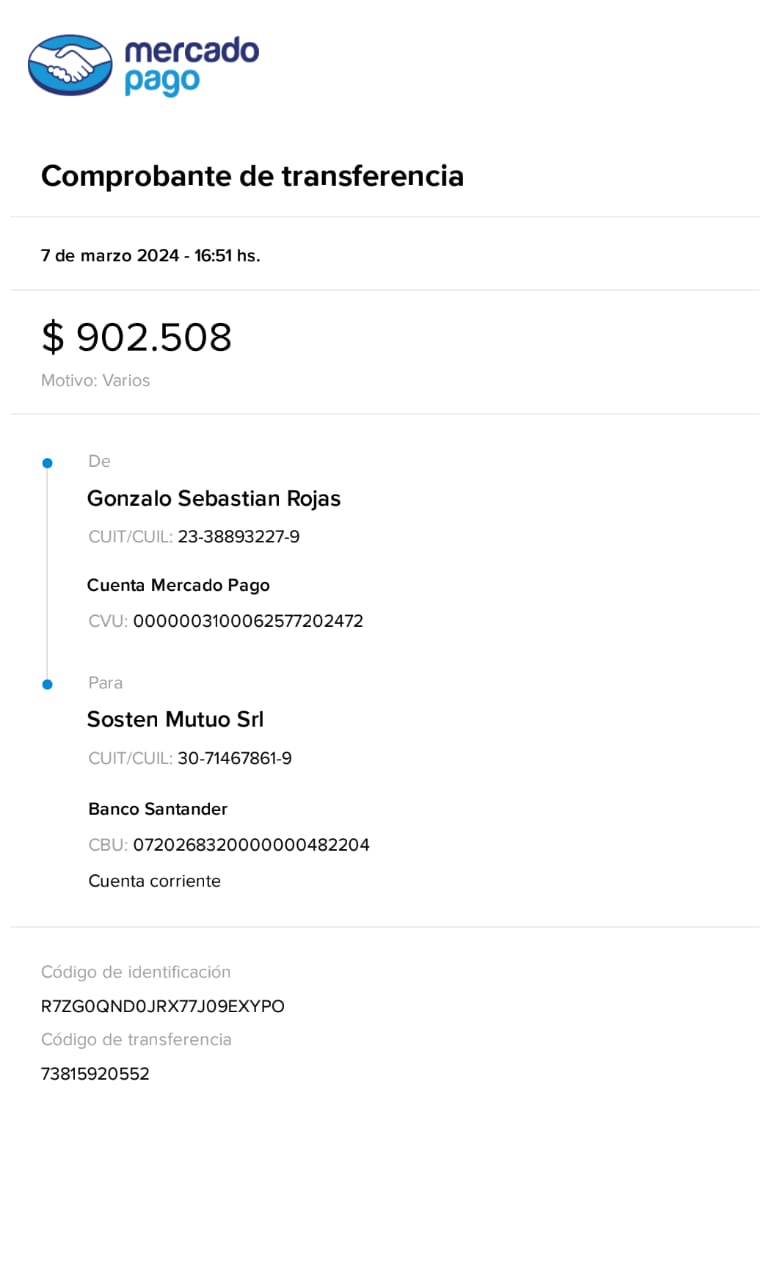Click the mercado pago wordmark text
Viewport: 769px width, 1280px height.
click(x=190, y=66)
